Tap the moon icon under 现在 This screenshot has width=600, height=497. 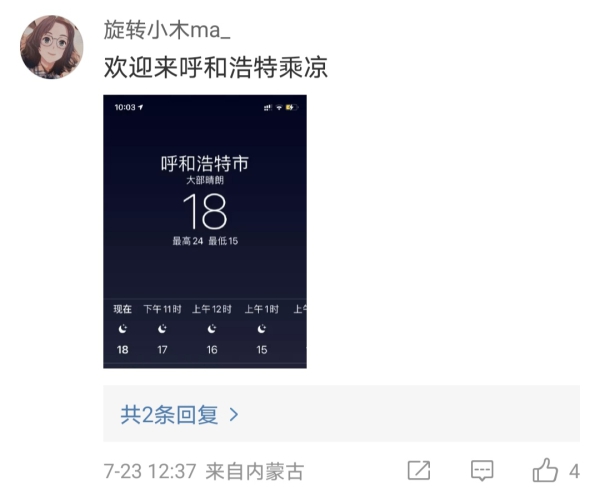point(122,329)
